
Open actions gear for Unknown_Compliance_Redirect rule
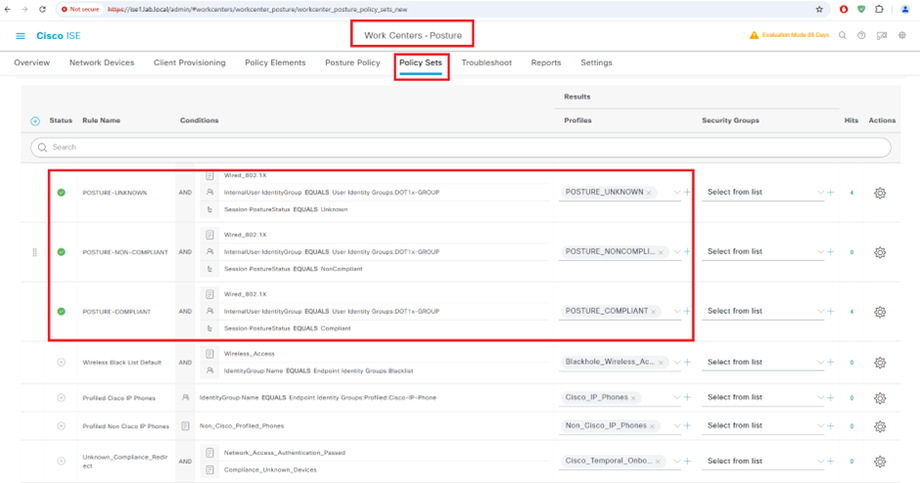880,462
